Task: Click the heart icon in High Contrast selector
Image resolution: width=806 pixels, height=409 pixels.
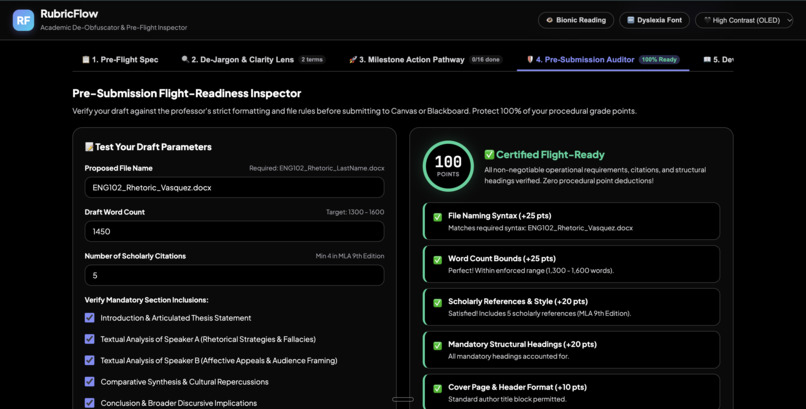Action: click(x=707, y=20)
